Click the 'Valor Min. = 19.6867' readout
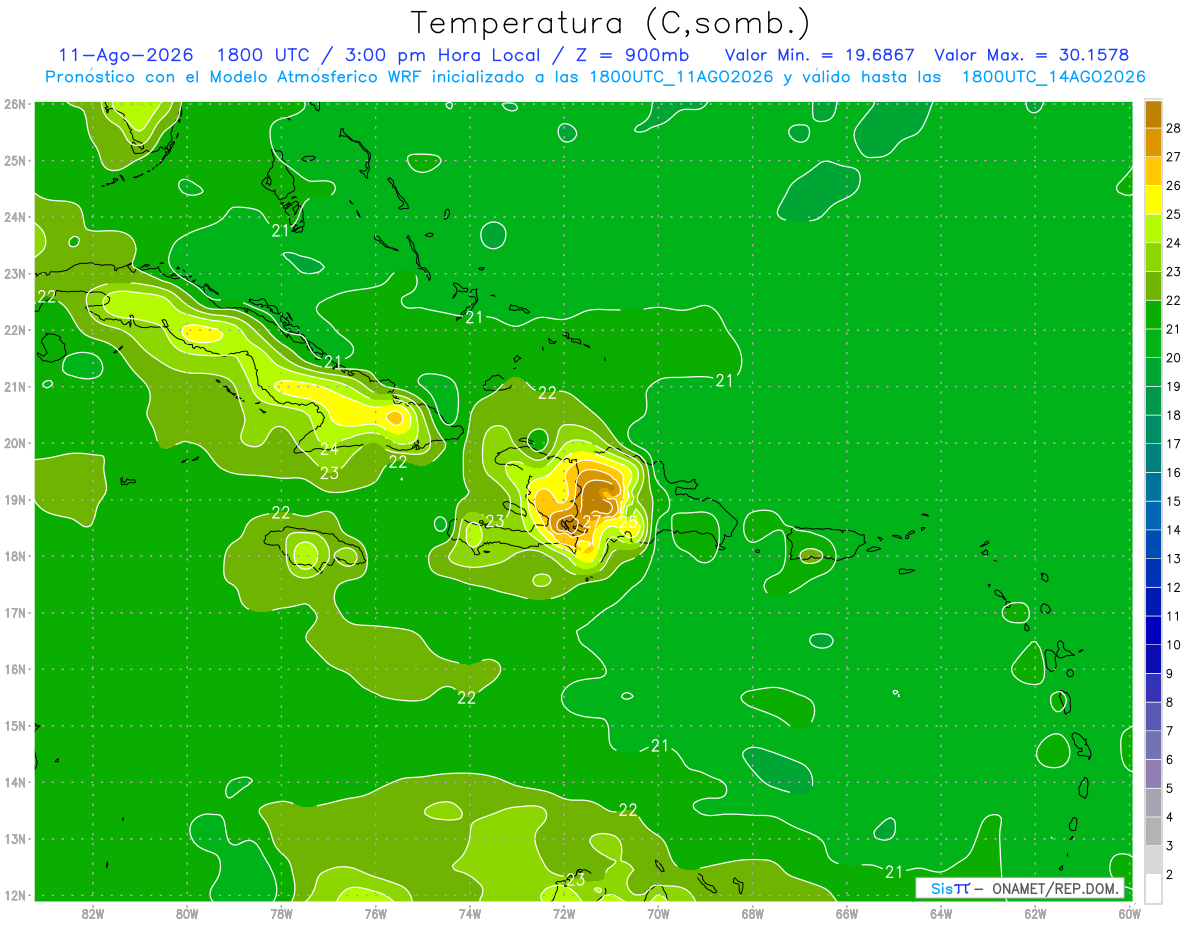The height and width of the screenshot is (927, 1200). point(820,55)
